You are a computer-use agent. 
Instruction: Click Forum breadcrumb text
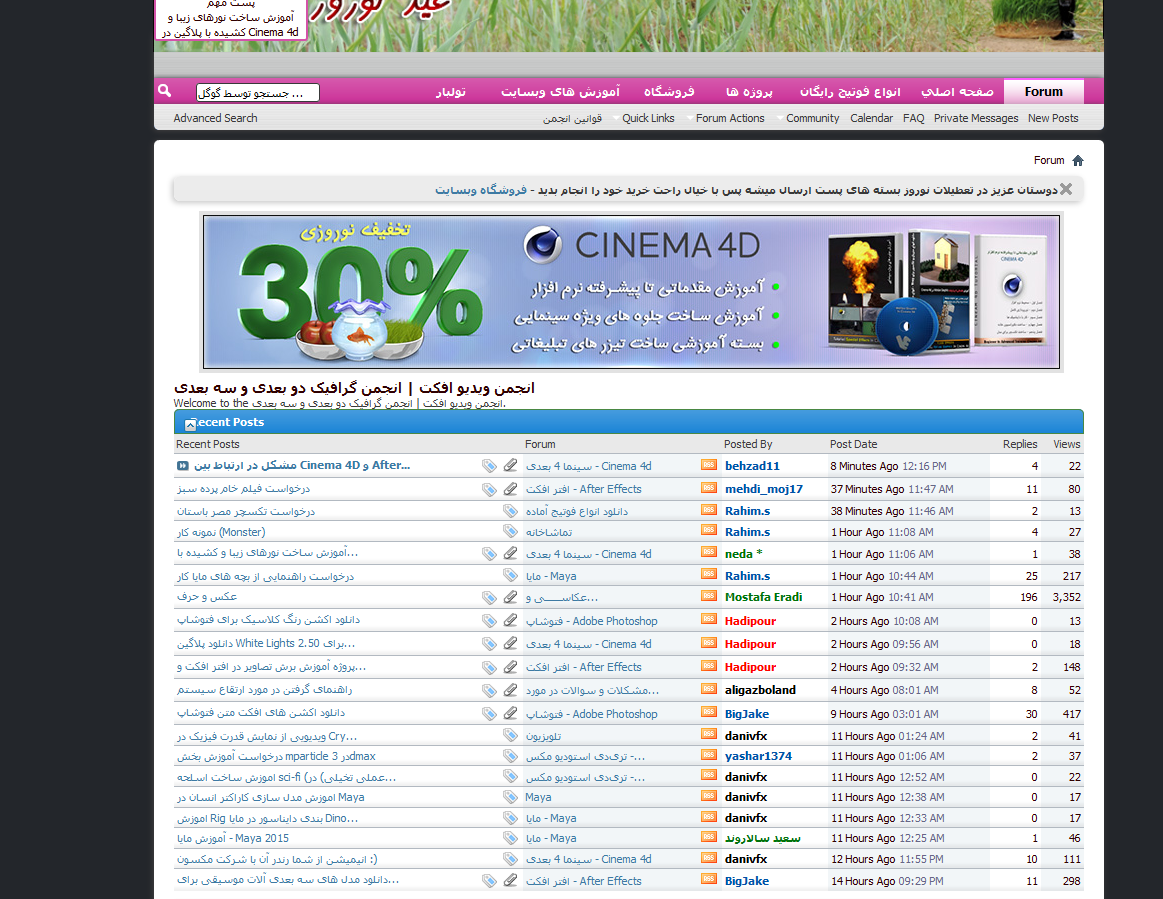coord(1049,160)
